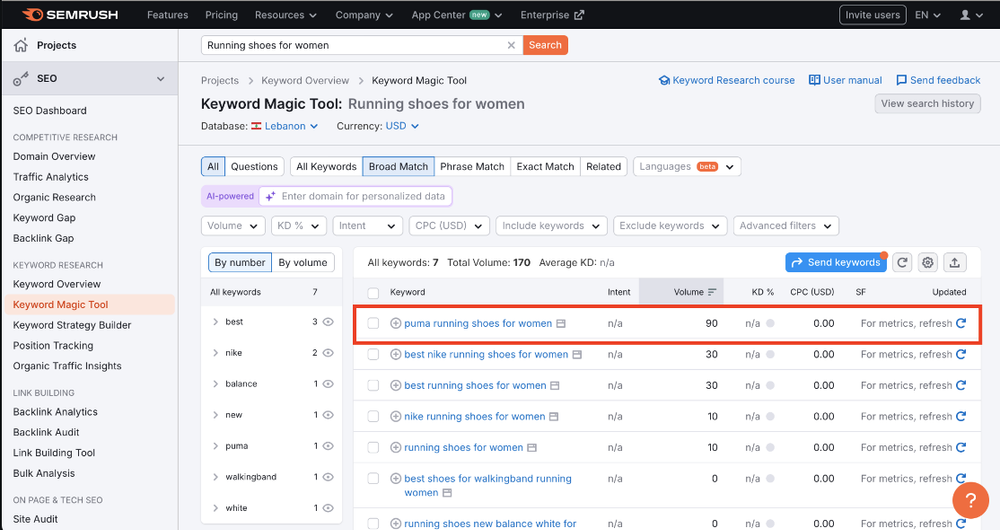Open Position Tracking in the sidebar

[x=54, y=346]
